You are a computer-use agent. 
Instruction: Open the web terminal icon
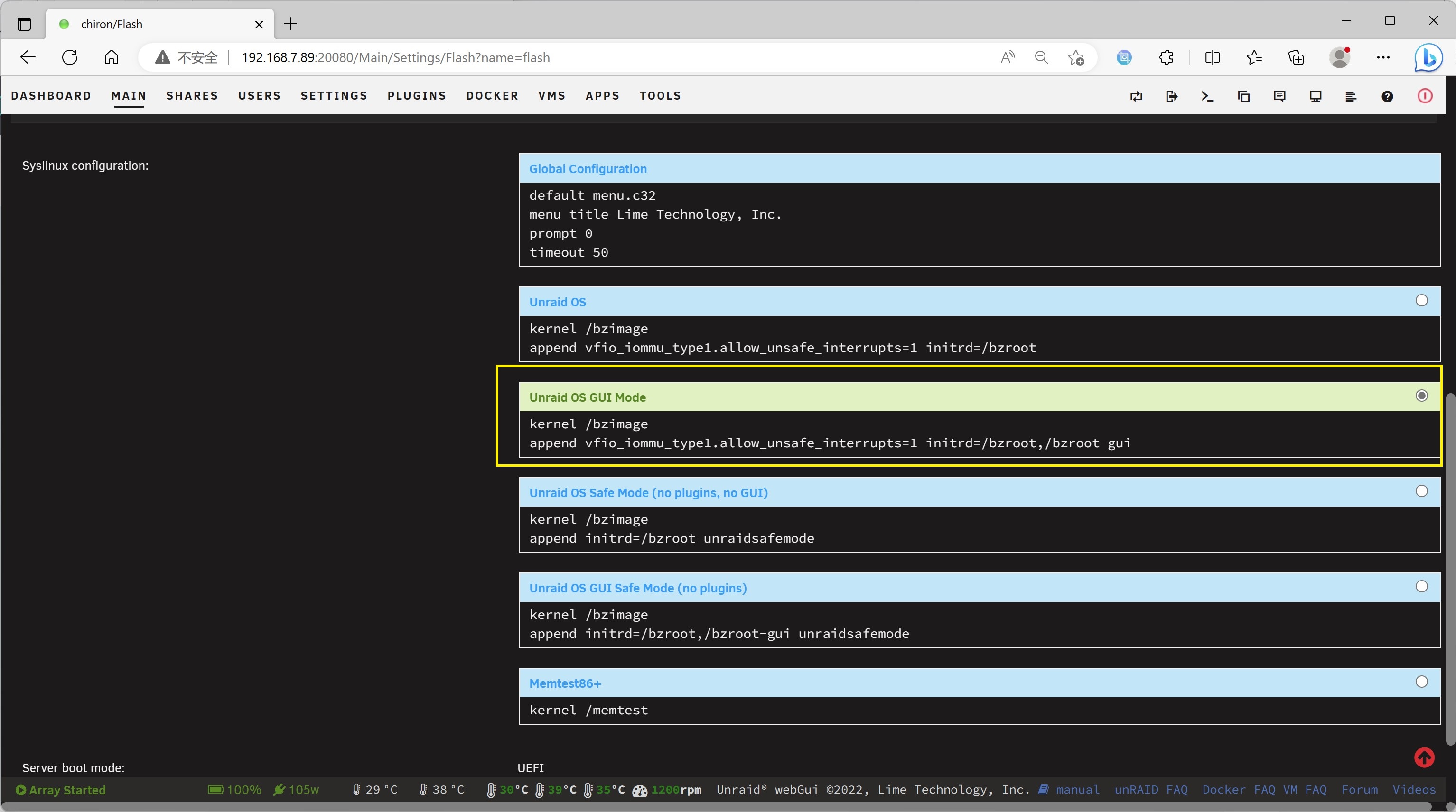(1207, 97)
